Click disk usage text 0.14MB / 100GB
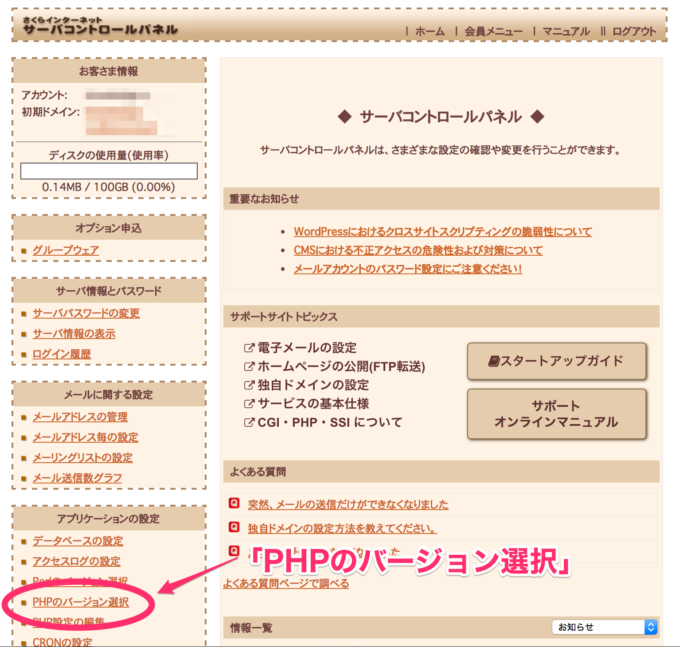 (x=108, y=187)
